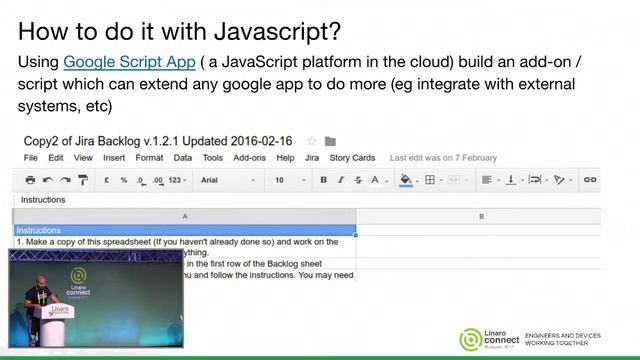Toggle strikethrough formatting
Image resolution: width=640 pixels, height=360 pixels.
(x=358, y=180)
